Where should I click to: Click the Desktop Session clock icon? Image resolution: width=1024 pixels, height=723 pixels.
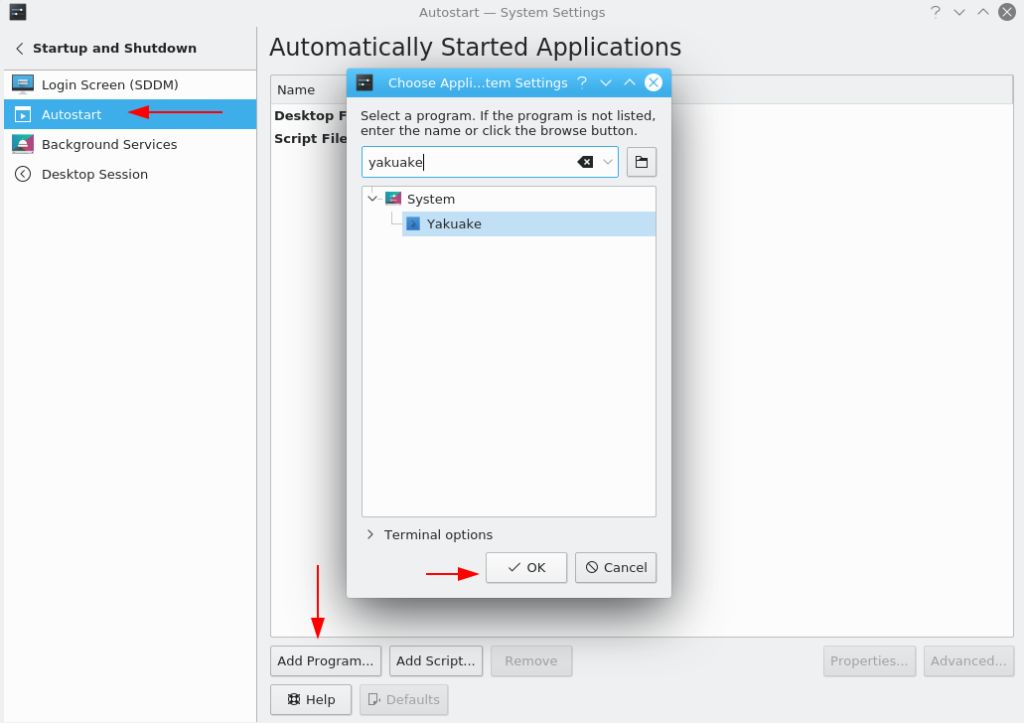coord(23,174)
